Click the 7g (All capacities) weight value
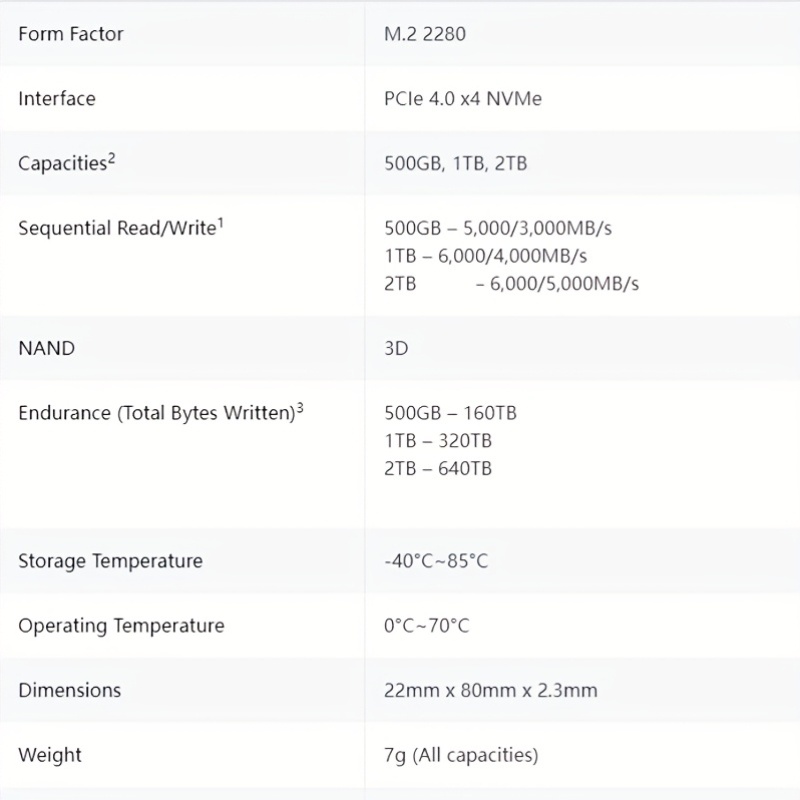Viewport: 800px width, 800px height. point(461,755)
